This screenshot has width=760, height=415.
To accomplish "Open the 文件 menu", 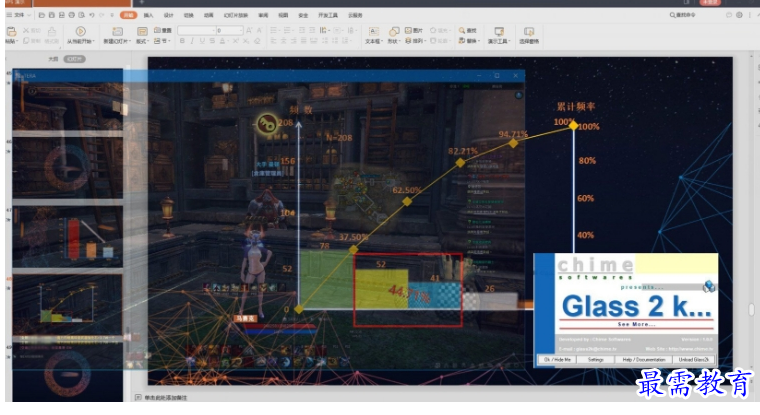I will pyautogui.click(x=18, y=15).
